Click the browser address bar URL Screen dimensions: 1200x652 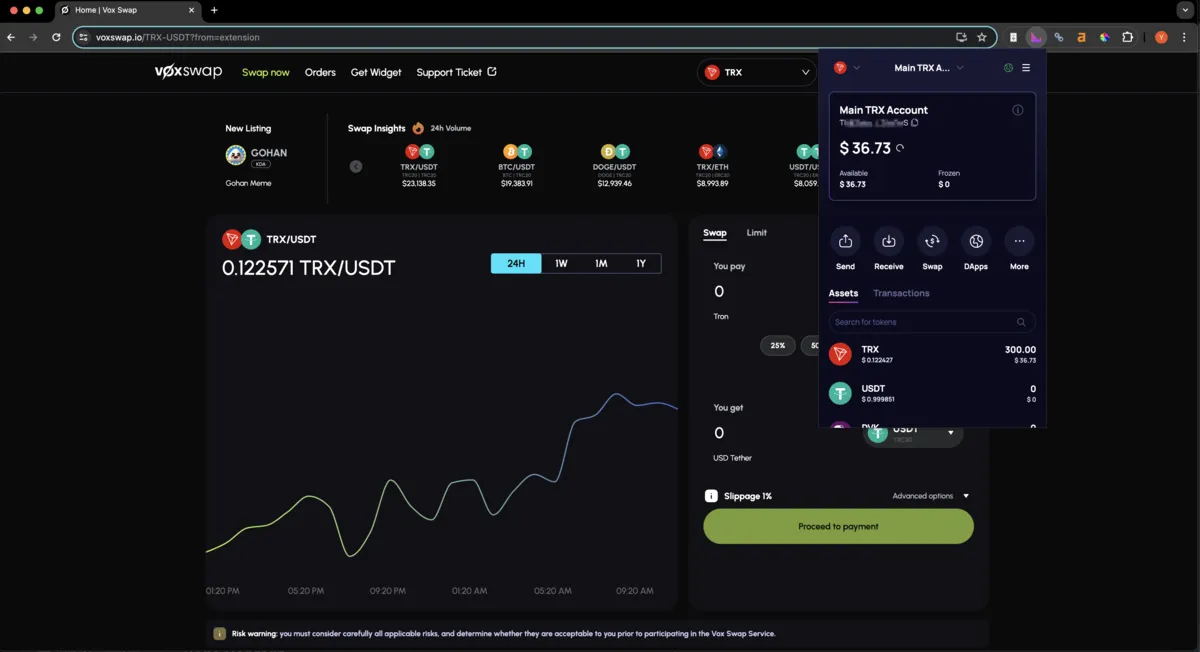pos(178,37)
